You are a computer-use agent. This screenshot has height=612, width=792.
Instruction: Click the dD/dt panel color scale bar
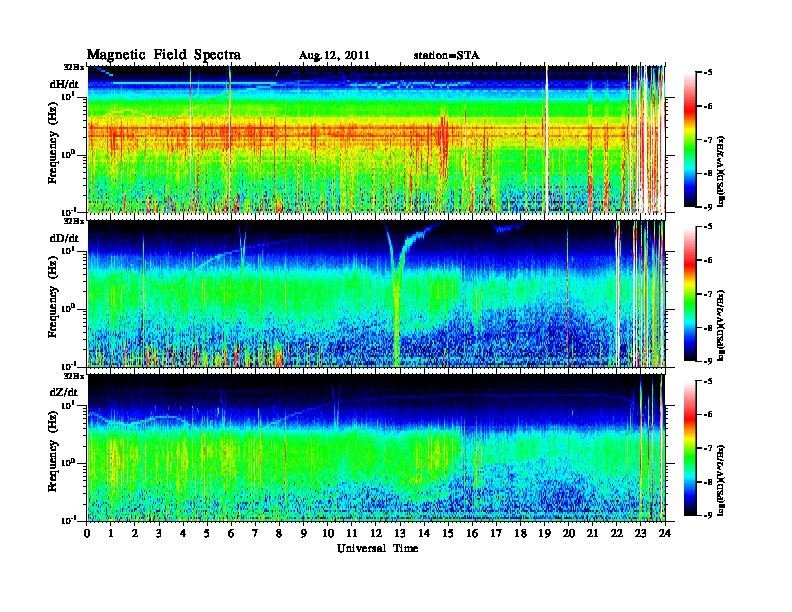690,294
